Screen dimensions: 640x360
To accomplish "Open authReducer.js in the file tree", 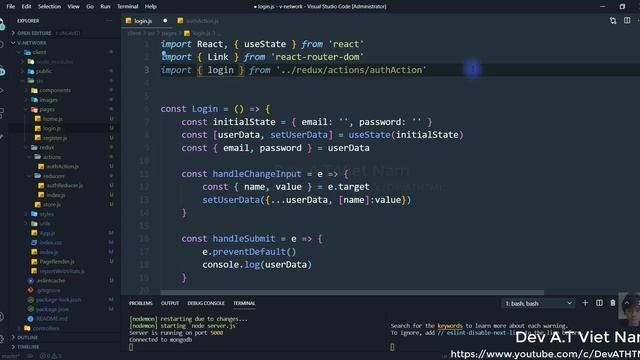I will 64,185.
